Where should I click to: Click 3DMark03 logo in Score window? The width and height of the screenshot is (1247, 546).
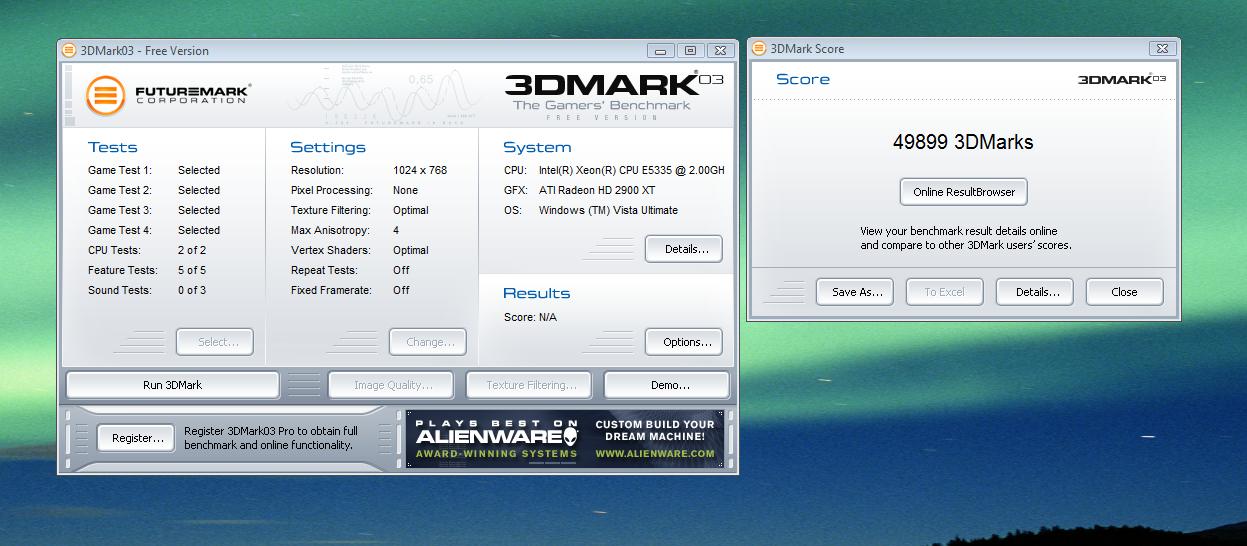tap(1121, 79)
